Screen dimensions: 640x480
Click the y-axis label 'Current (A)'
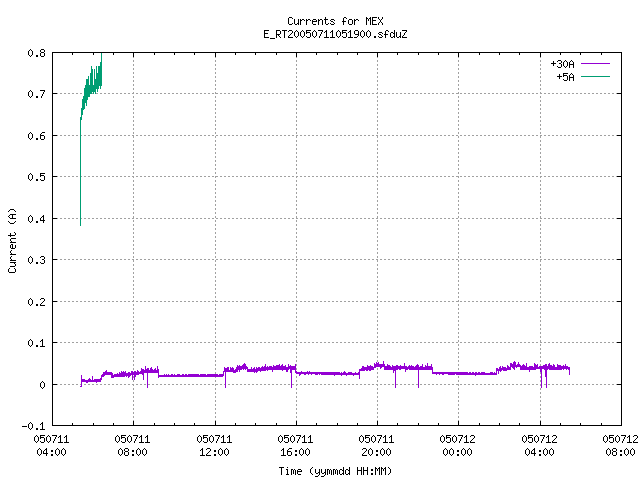pos(12,240)
